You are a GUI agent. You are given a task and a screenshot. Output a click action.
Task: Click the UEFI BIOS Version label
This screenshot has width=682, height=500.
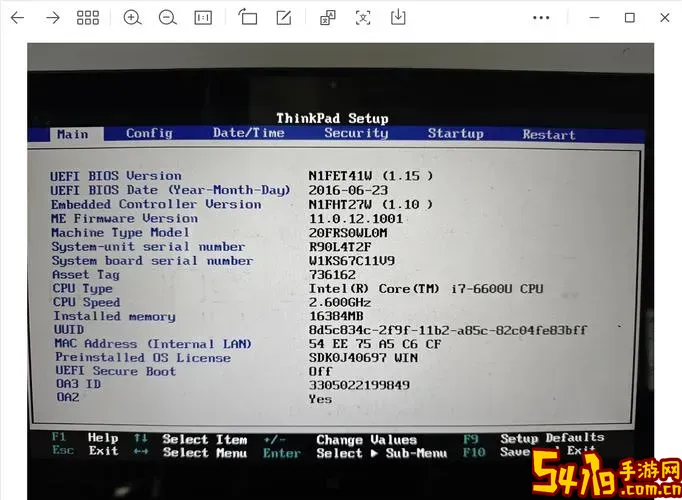click(x=116, y=176)
